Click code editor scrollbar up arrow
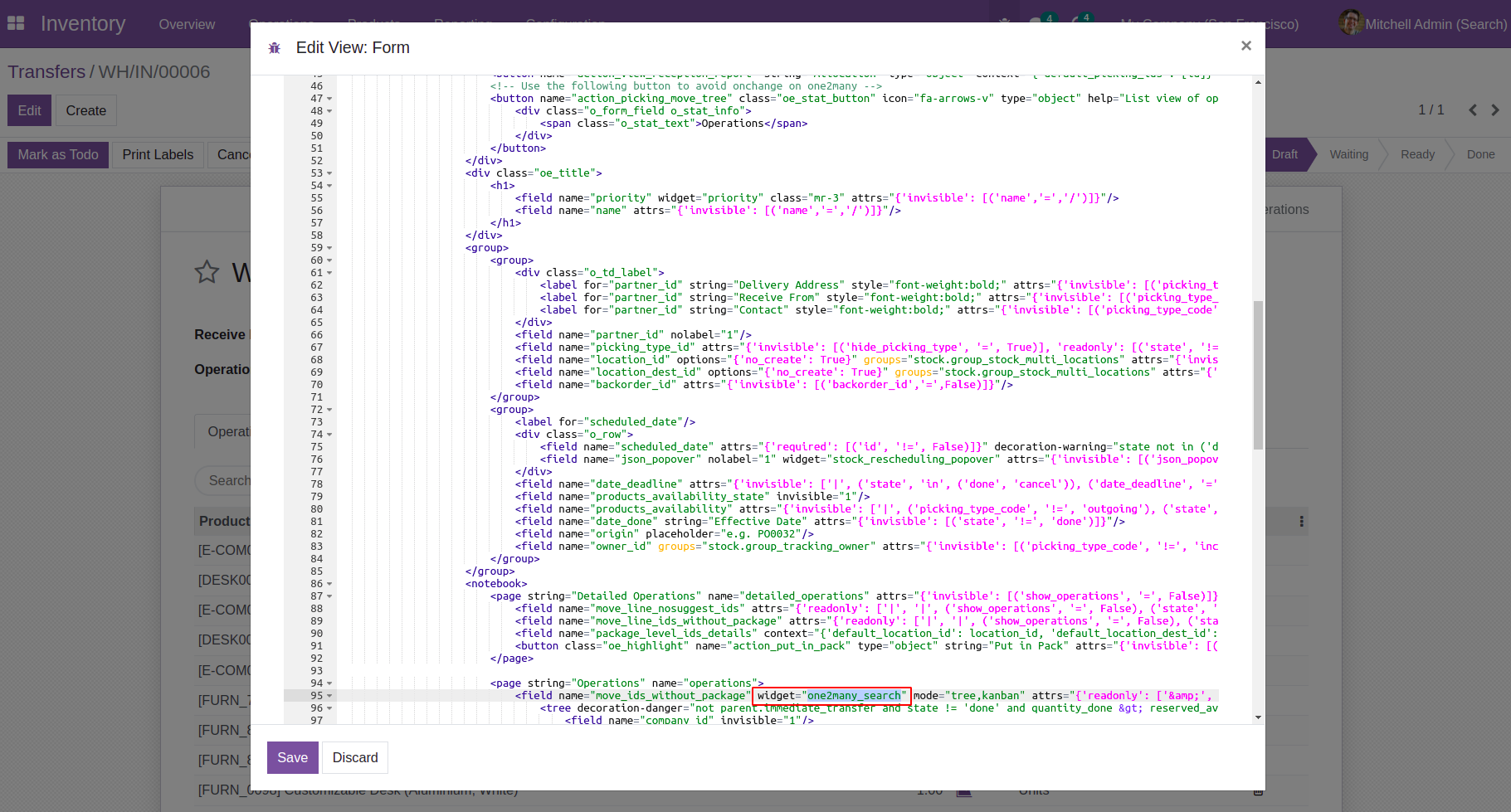 tap(1258, 82)
